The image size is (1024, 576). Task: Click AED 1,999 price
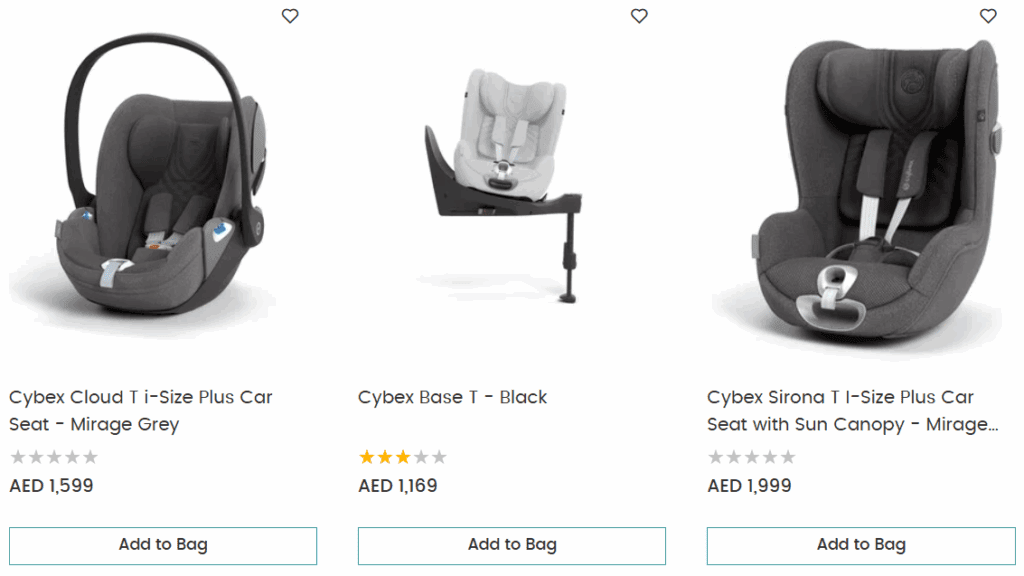[x=749, y=486]
